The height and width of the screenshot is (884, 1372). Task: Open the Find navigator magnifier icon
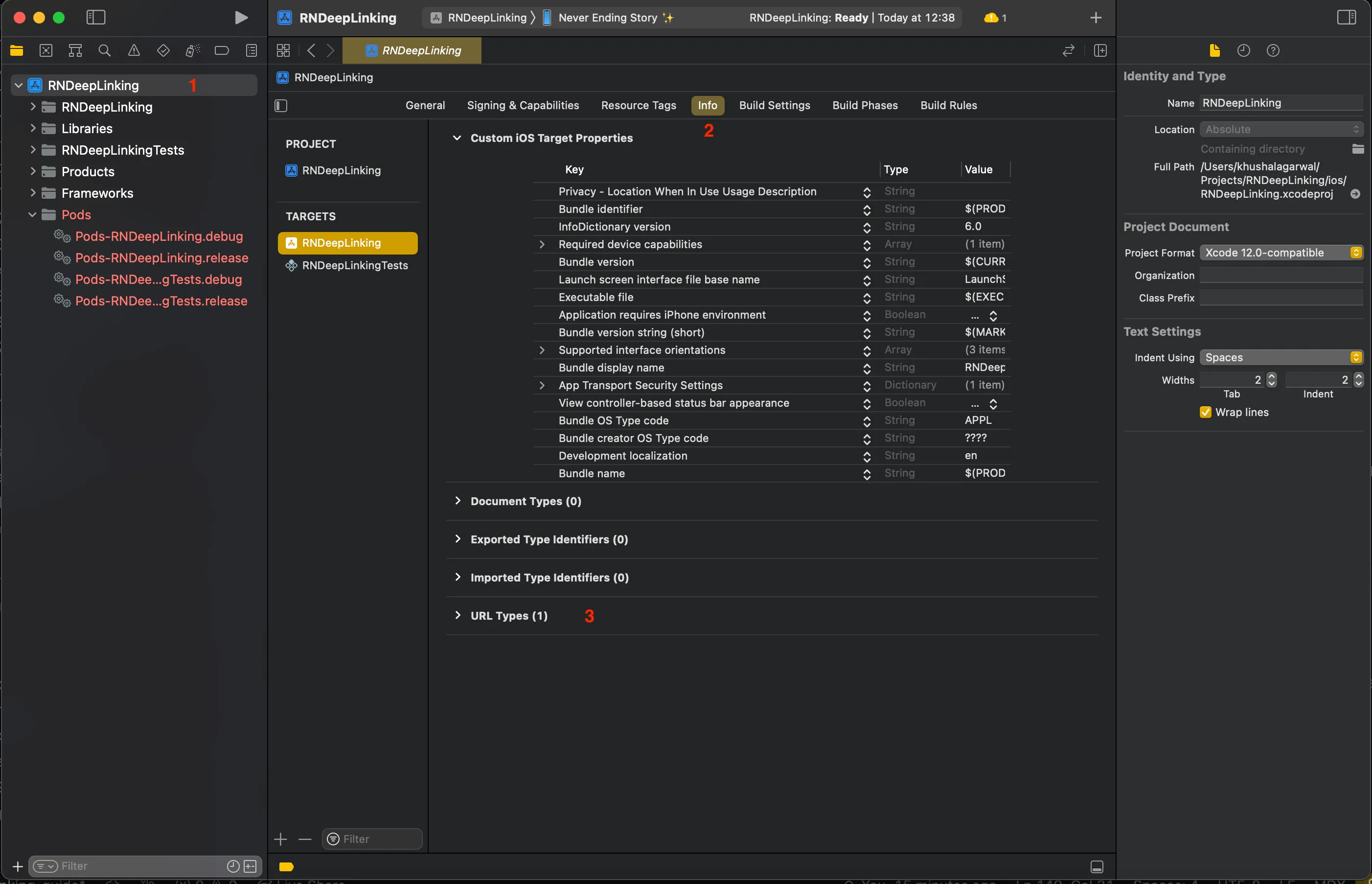pos(104,50)
